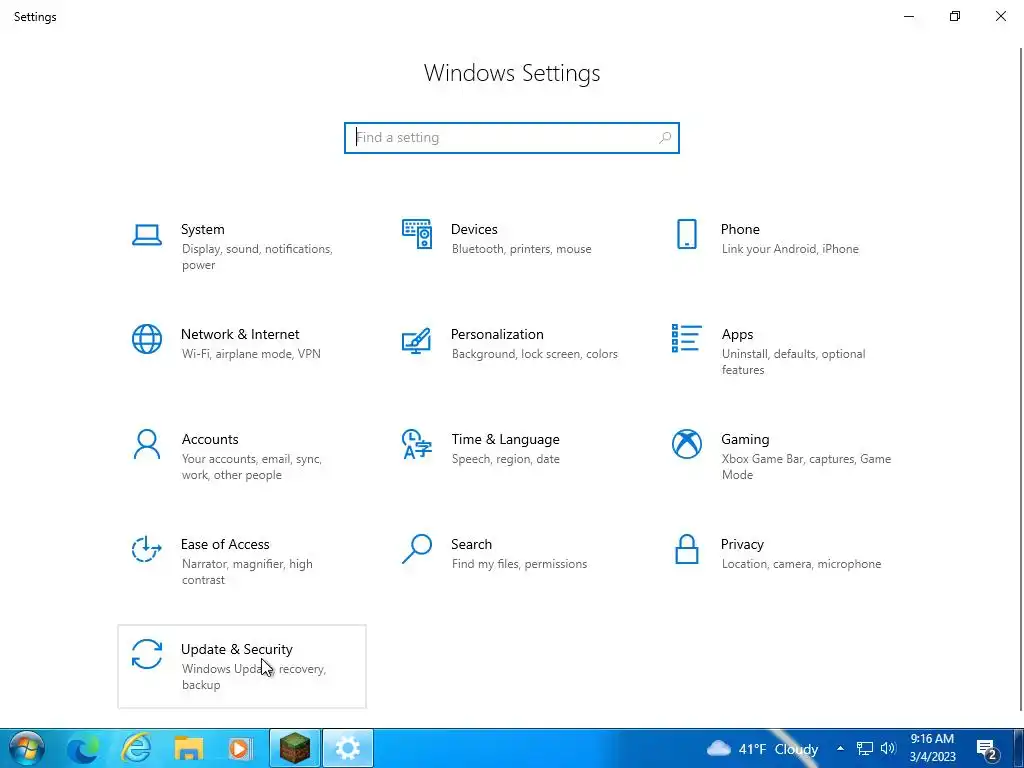Open File Explorer folder on taskbar
The height and width of the screenshot is (768, 1024).
click(189, 748)
